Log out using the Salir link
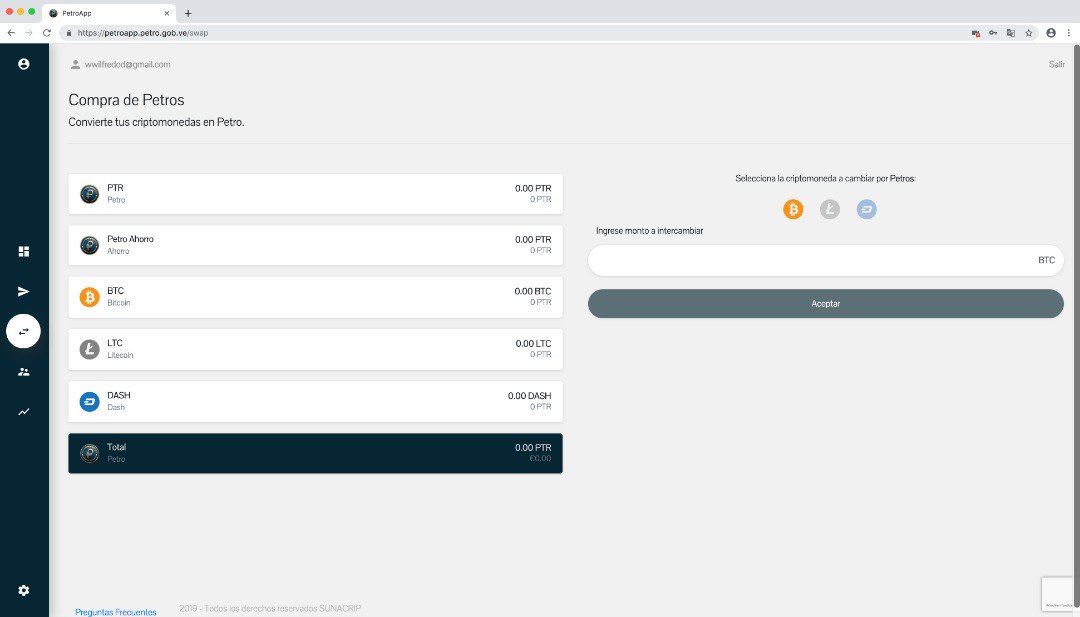1080x617 pixels. coord(1057,64)
